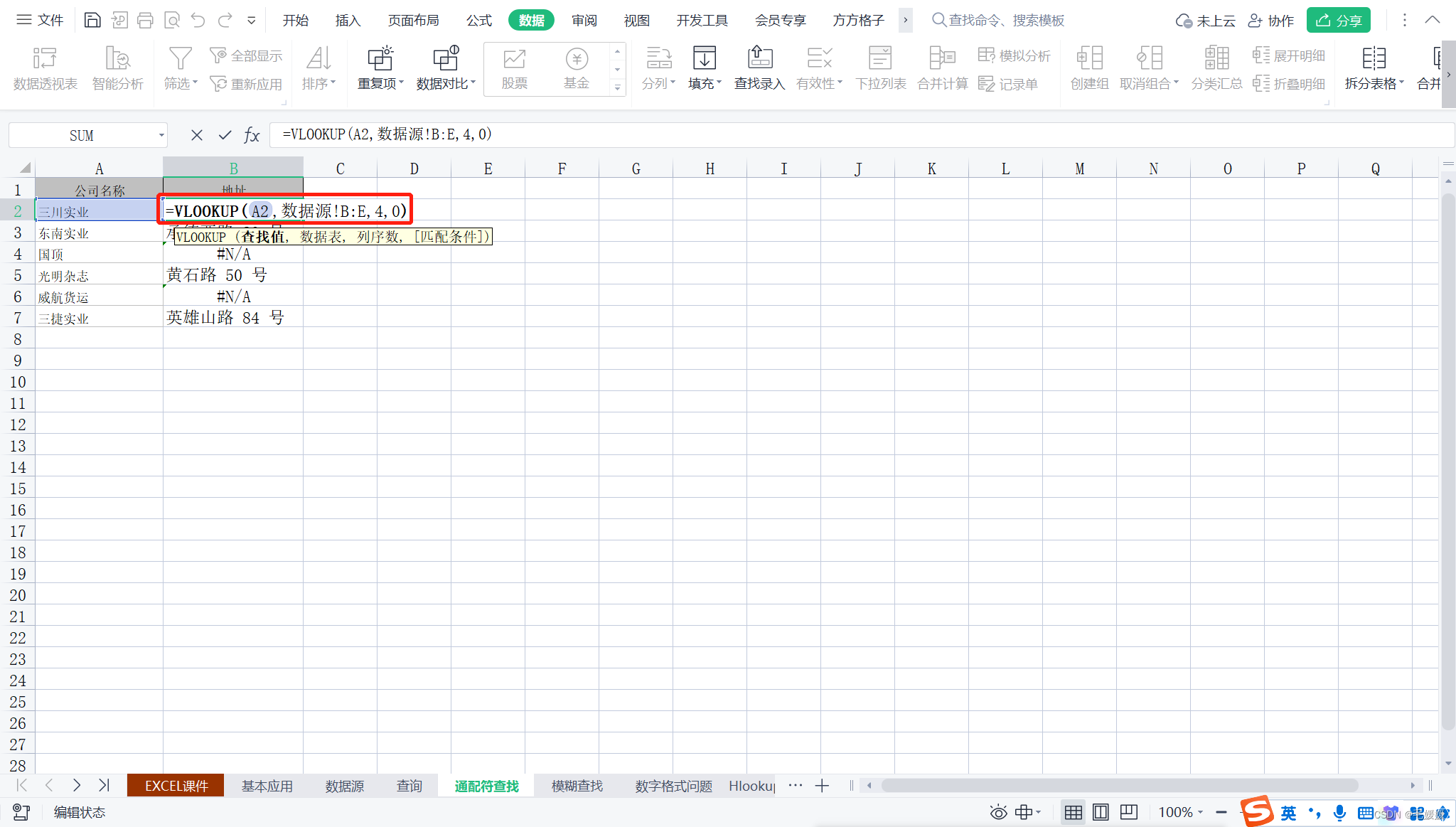1456x827 pixels.
Task: Click the 下拉列表 dropdown list tool
Action: 881,68
